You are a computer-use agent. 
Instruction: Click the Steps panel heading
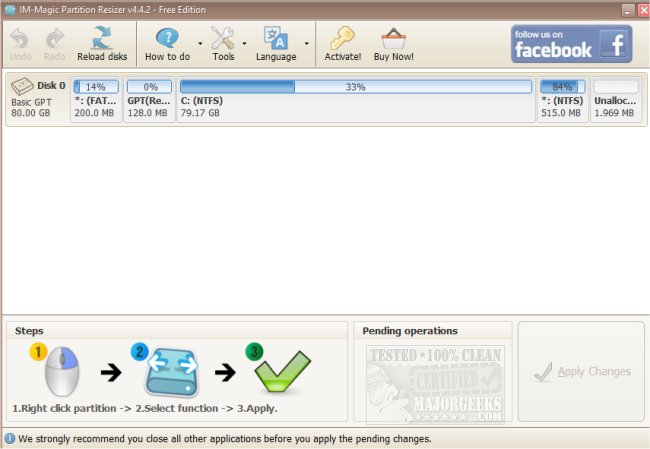pyautogui.click(x=29, y=331)
